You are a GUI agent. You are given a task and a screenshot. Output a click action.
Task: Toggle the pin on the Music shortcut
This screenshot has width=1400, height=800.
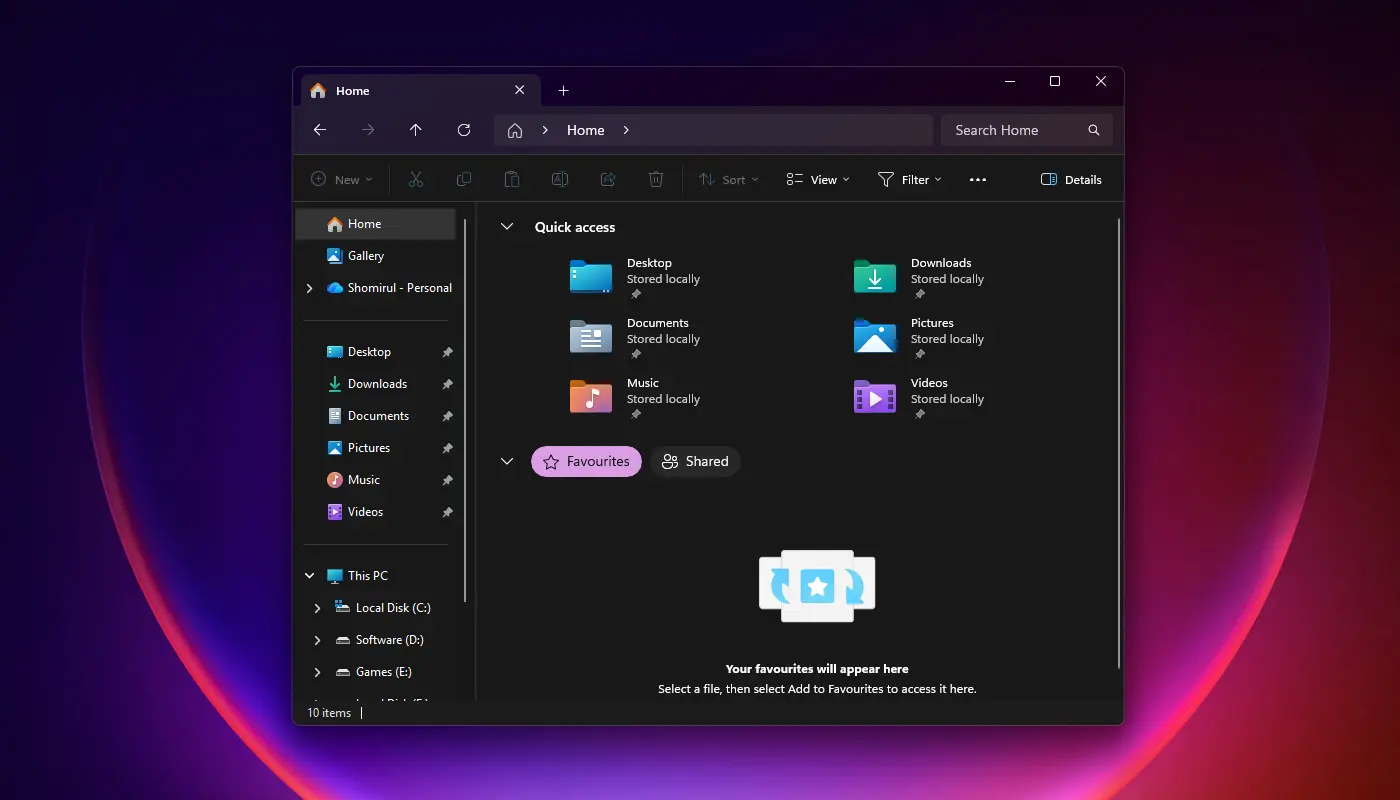click(447, 479)
